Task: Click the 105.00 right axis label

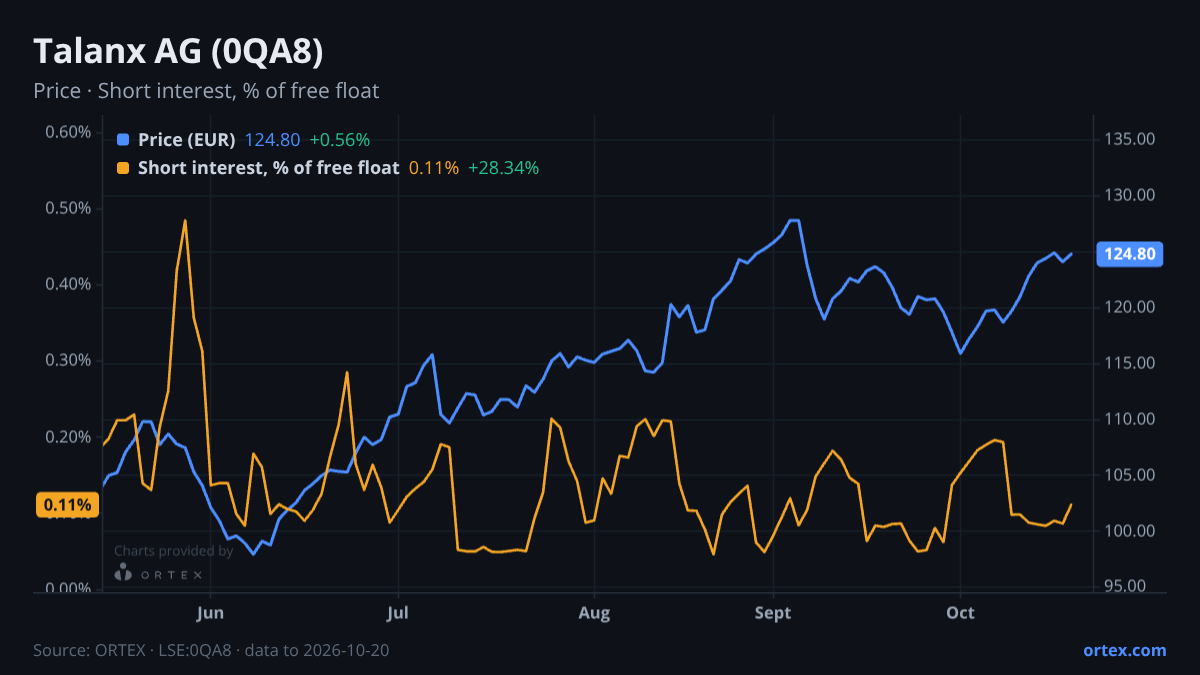Action: [x=1131, y=475]
